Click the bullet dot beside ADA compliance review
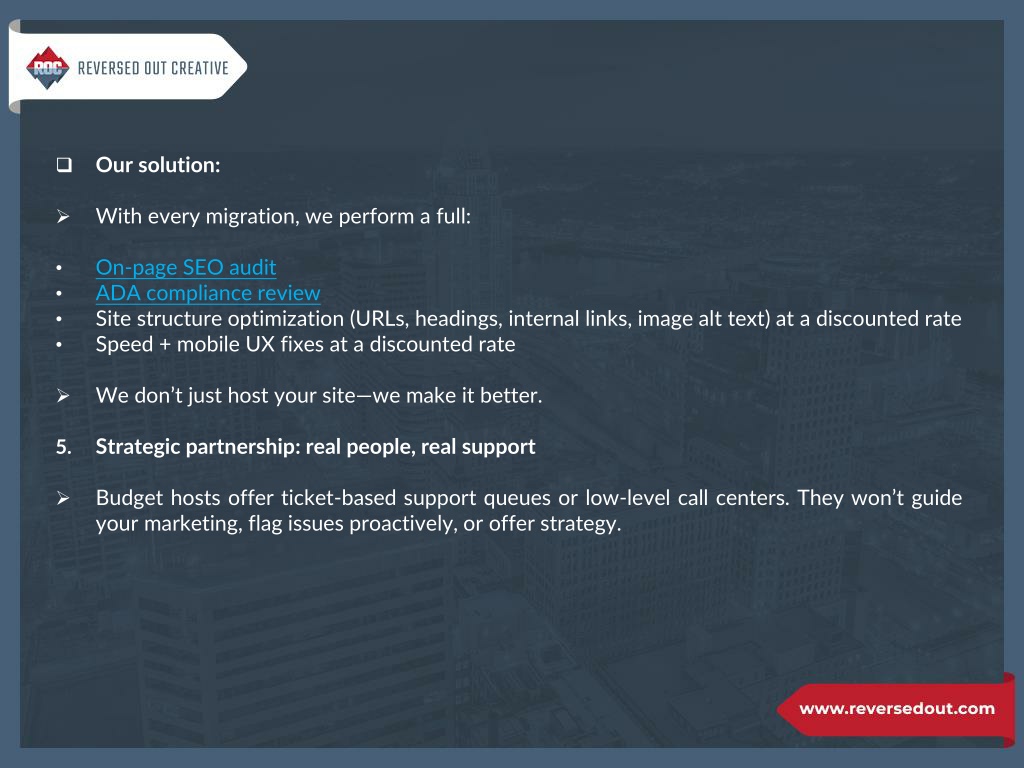The height and width of the screenshot is (768, 1024). click(59, 293)
